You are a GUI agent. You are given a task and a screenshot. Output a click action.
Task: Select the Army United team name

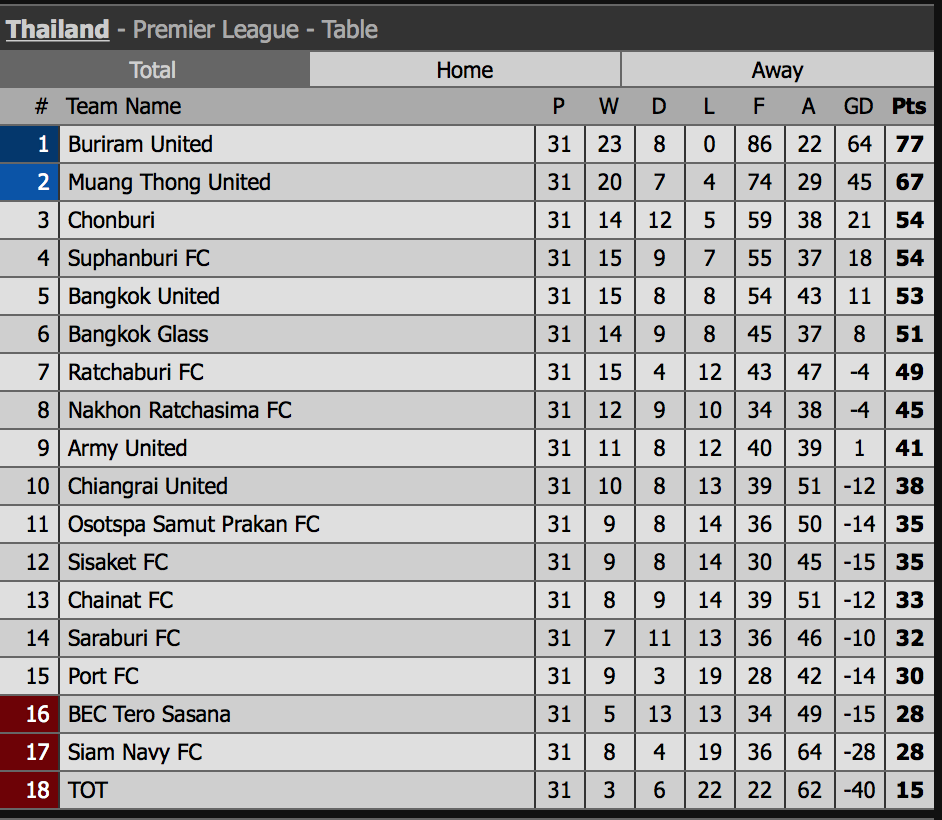[x=127, y=448]
